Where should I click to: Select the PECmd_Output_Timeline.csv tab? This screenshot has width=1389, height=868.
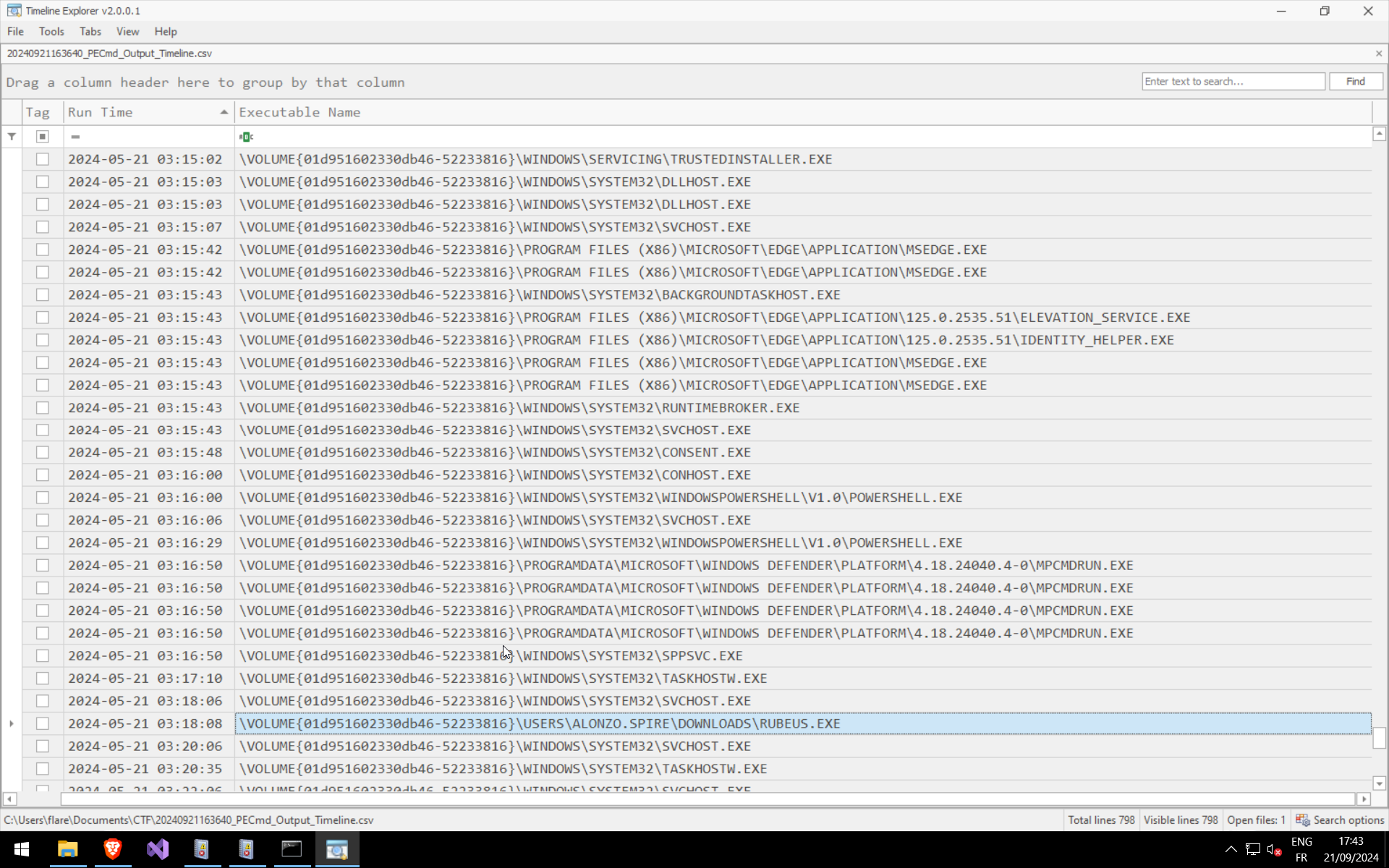point(109,54)
